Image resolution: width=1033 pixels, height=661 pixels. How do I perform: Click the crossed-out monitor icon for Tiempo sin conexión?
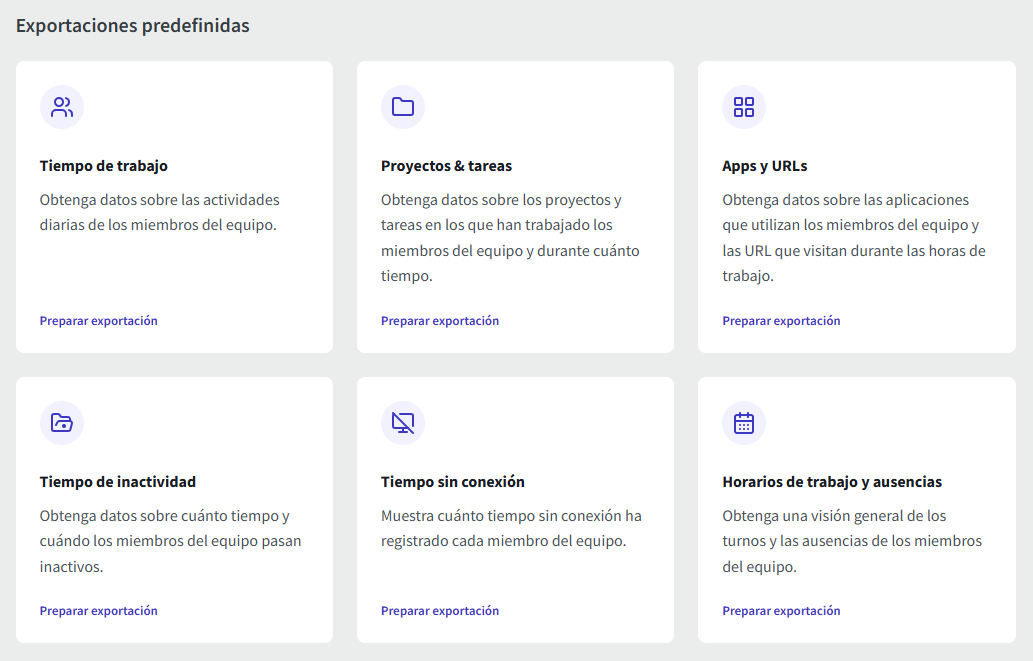pyautogui.click(x=403, y=423)
